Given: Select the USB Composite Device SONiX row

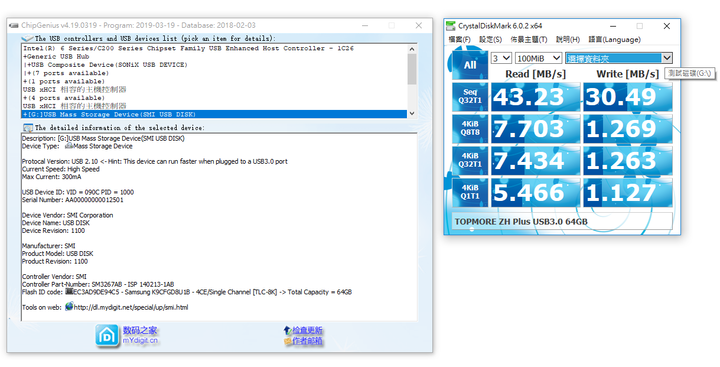Looking at the screenshot, I should pos(214,65).
